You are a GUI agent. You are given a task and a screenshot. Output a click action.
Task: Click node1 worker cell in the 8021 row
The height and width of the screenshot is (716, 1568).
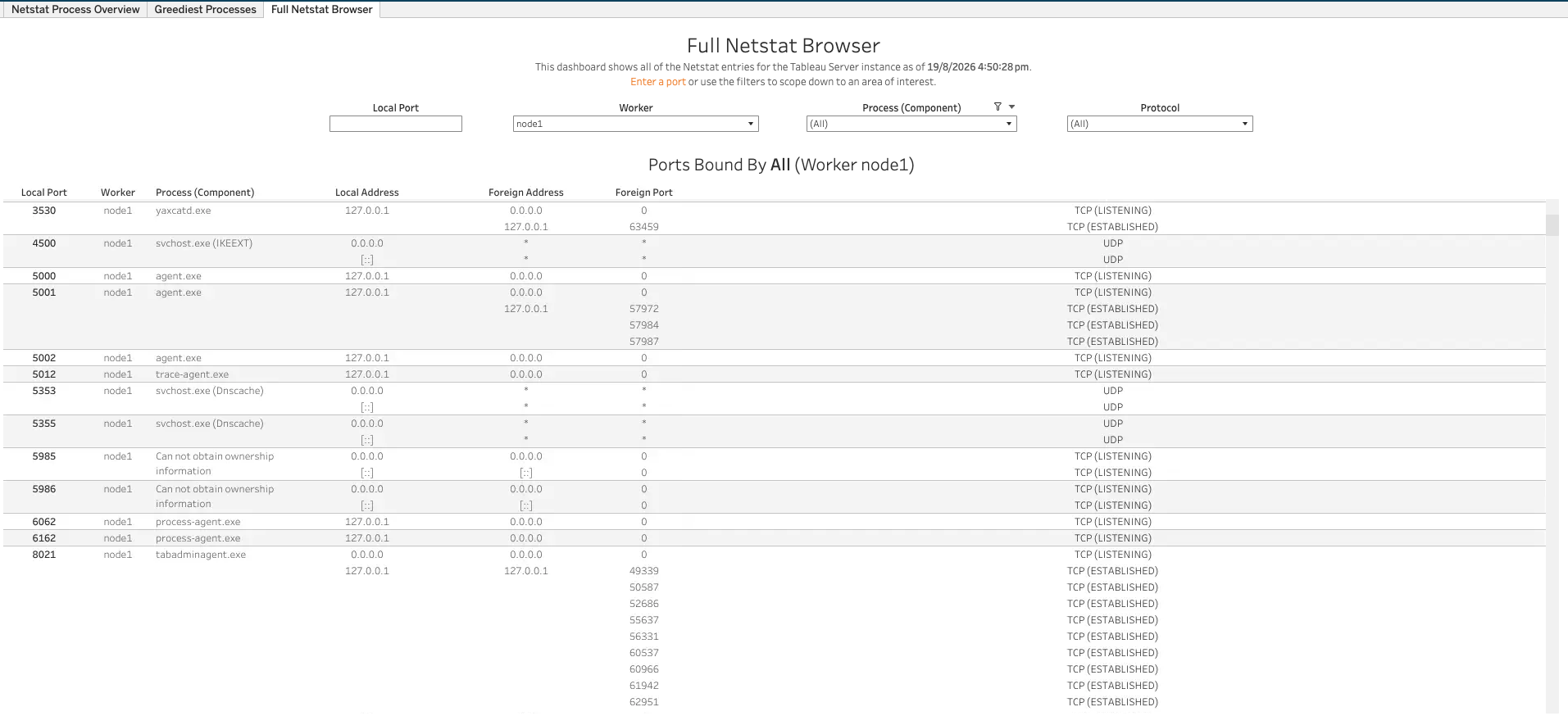coord(118,555)
